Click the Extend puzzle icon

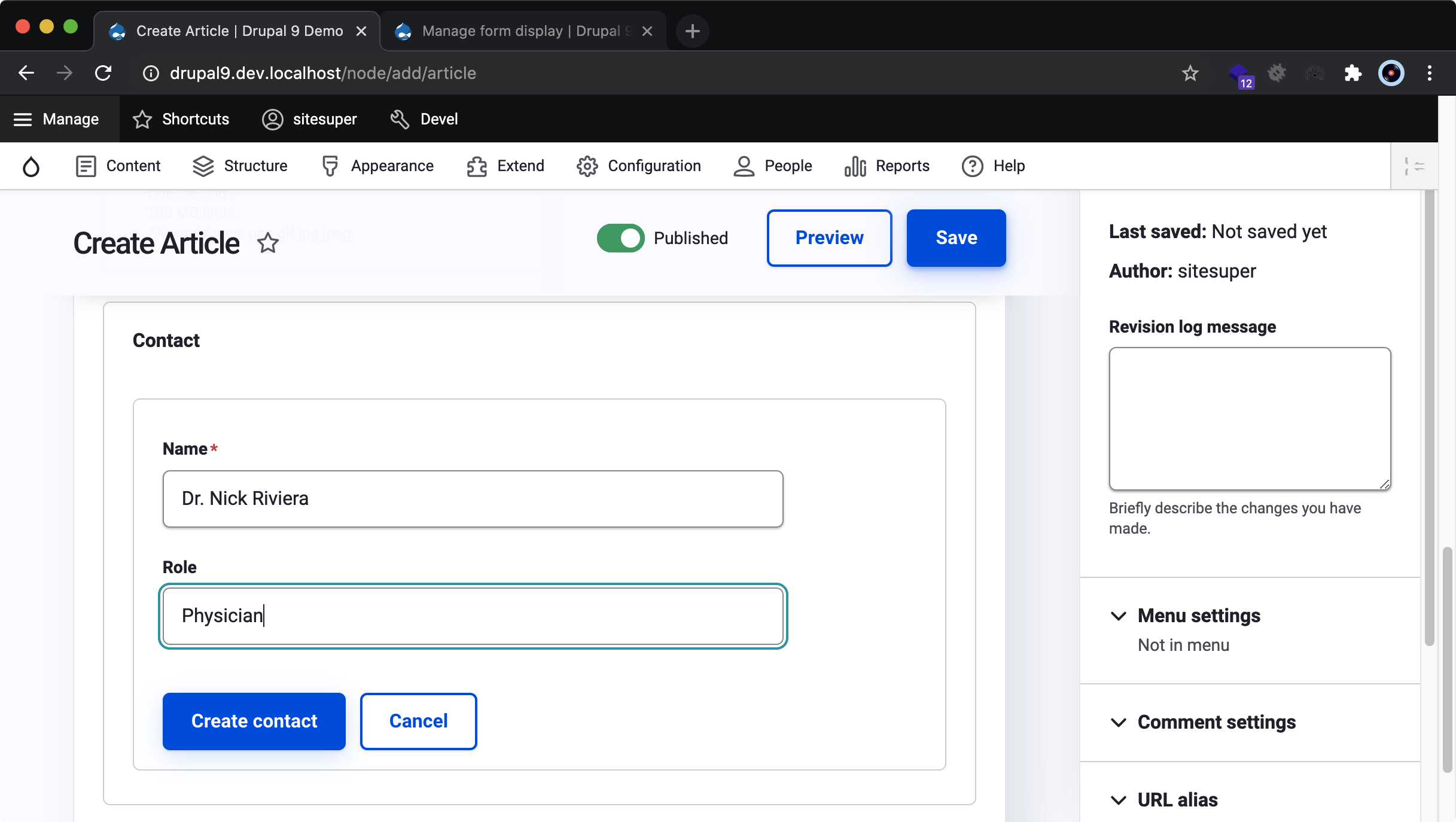pyautogui.click(x=476, y=166)
